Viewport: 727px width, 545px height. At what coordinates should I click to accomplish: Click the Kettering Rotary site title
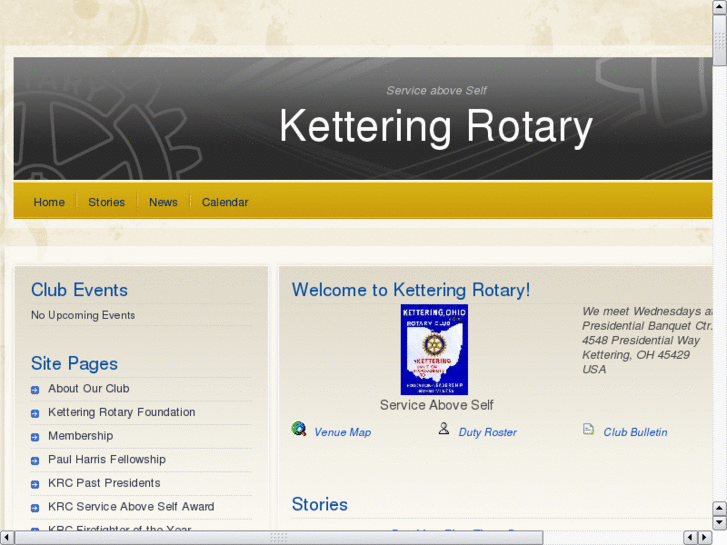point(436,126)
